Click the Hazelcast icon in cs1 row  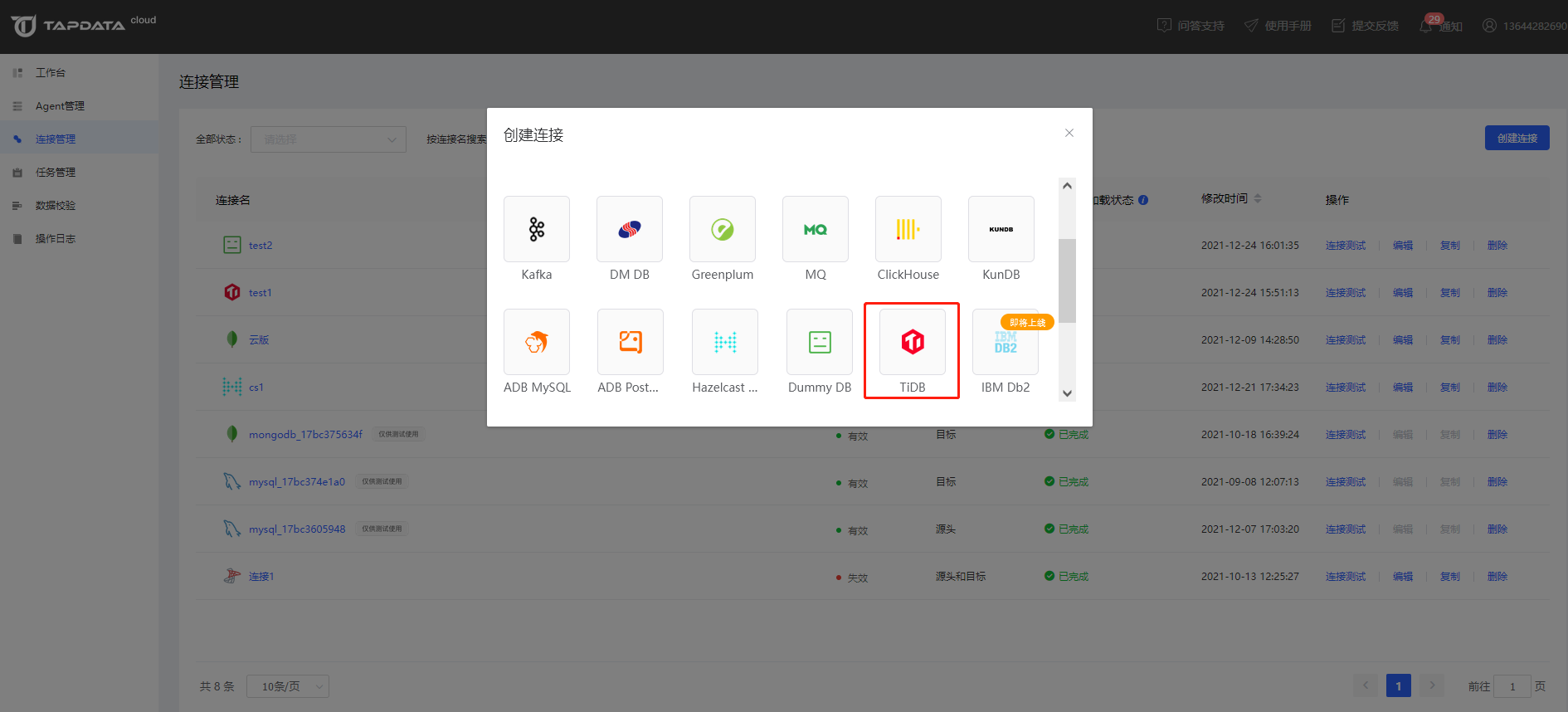coord(232,387)
